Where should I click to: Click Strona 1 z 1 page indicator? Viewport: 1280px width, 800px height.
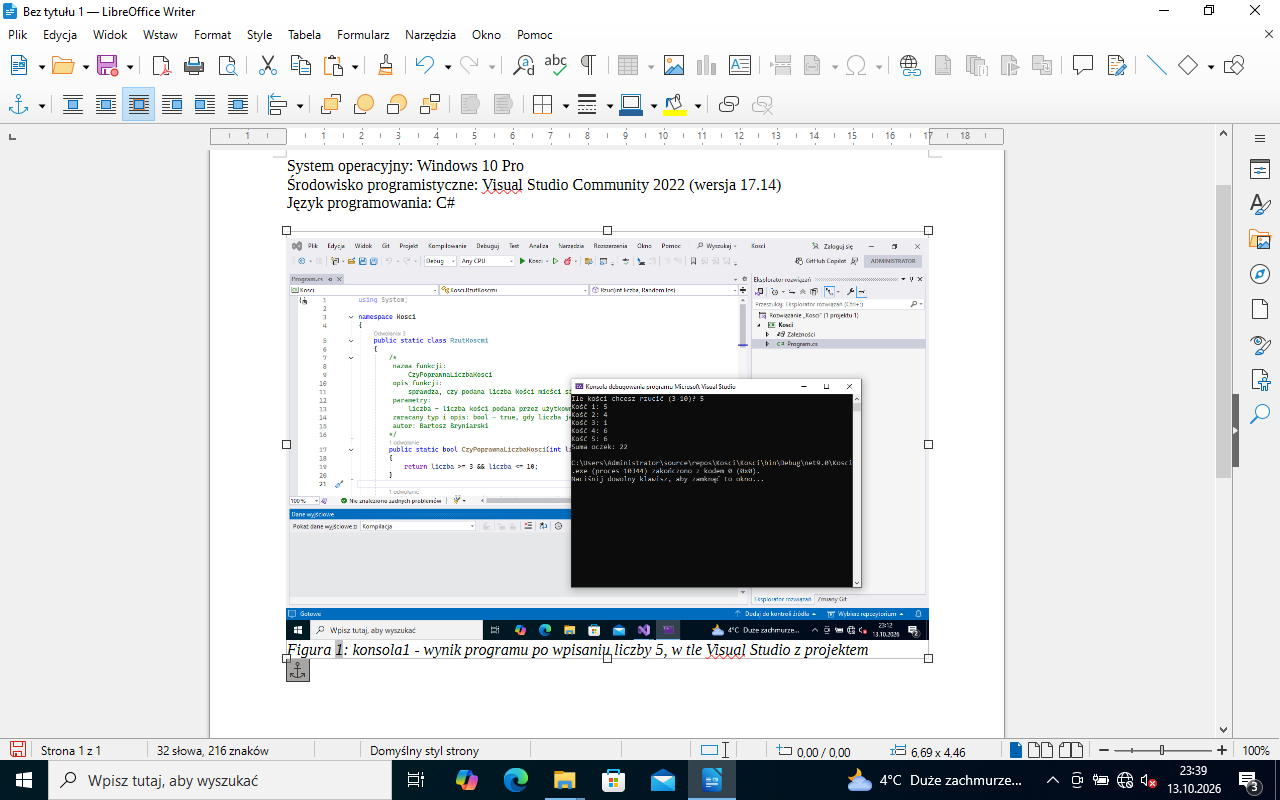pyautogui.click(x=71, y=750)
